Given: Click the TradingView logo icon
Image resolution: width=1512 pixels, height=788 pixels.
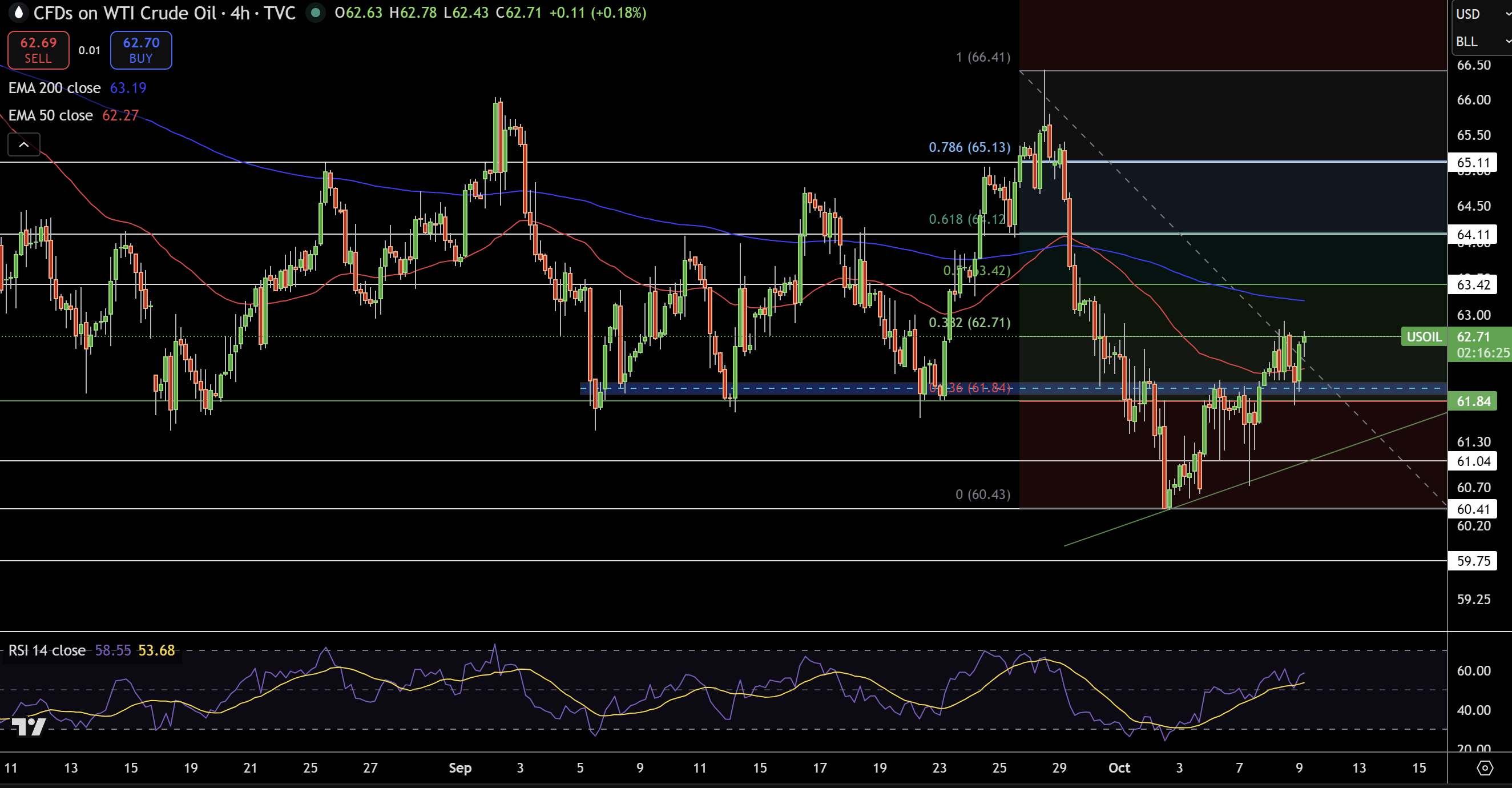Looking at the screenshot, I should coord(28,727).
